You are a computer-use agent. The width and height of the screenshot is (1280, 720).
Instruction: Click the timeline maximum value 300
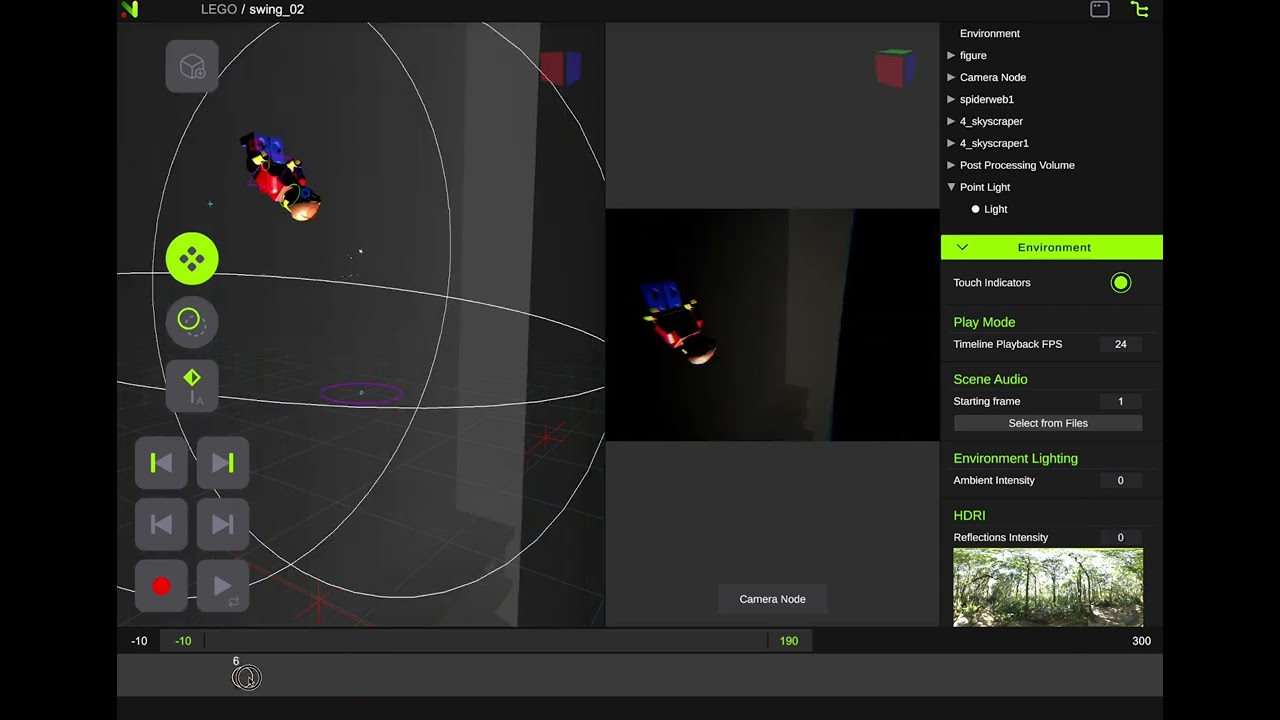point(1141,641)
